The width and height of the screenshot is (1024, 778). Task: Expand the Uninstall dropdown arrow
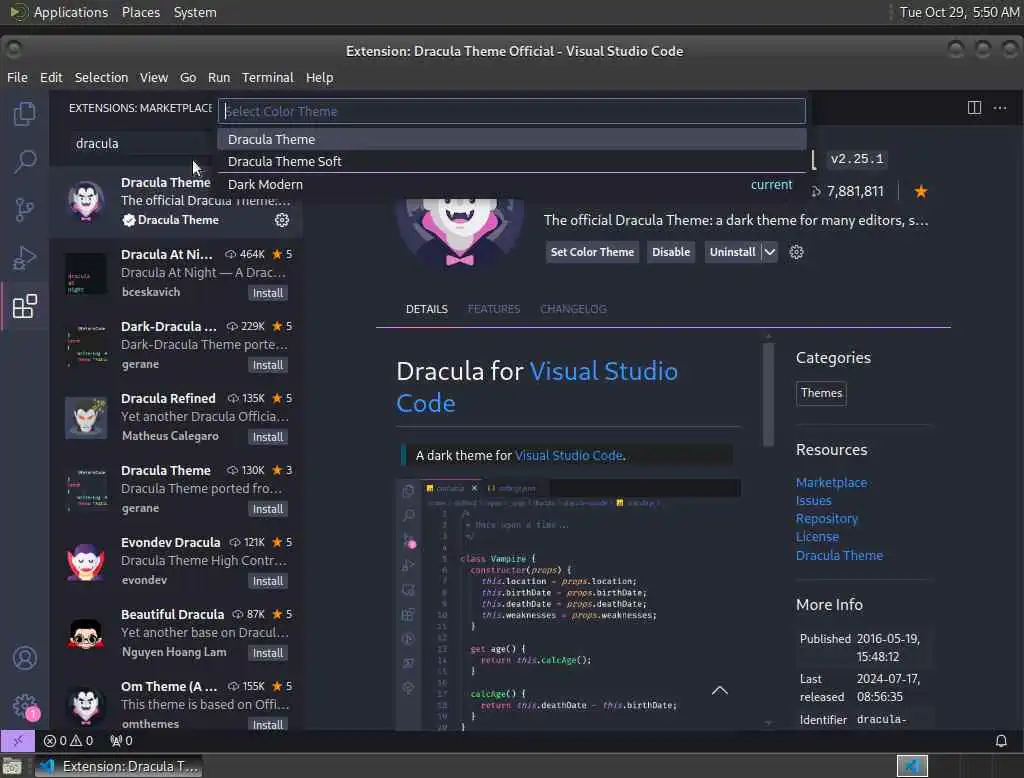pyautogui.click(x=770, y=252)
